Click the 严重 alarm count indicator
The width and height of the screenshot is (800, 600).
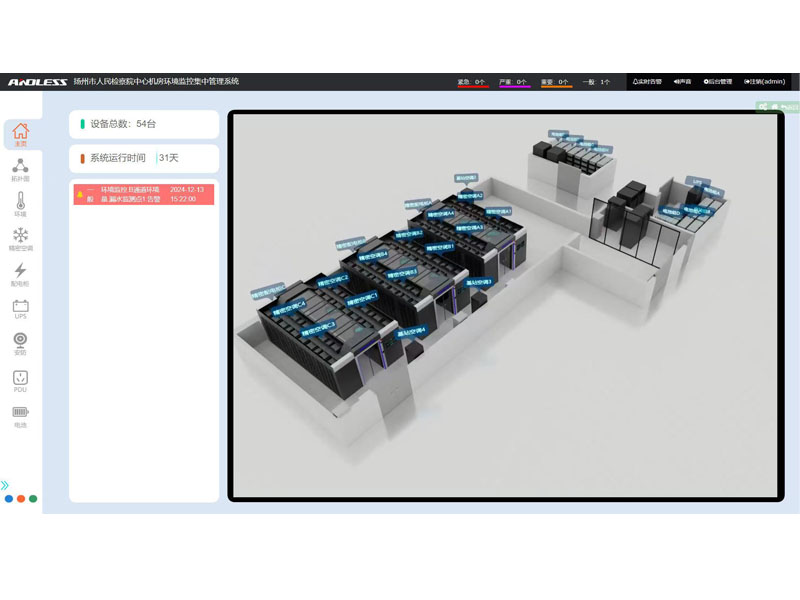tap(513, 83)
